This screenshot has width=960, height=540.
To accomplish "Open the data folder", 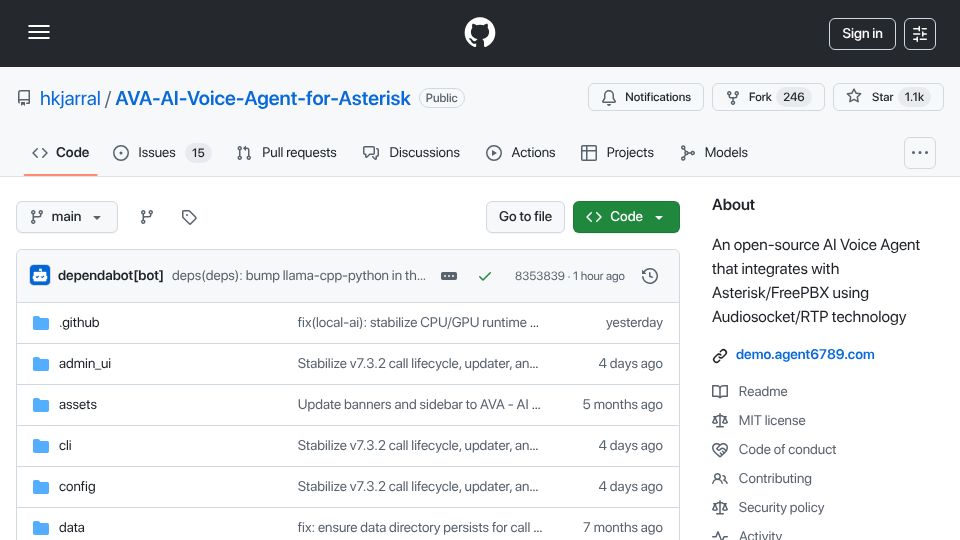I will pyautogui.click(x=72, y=528).
